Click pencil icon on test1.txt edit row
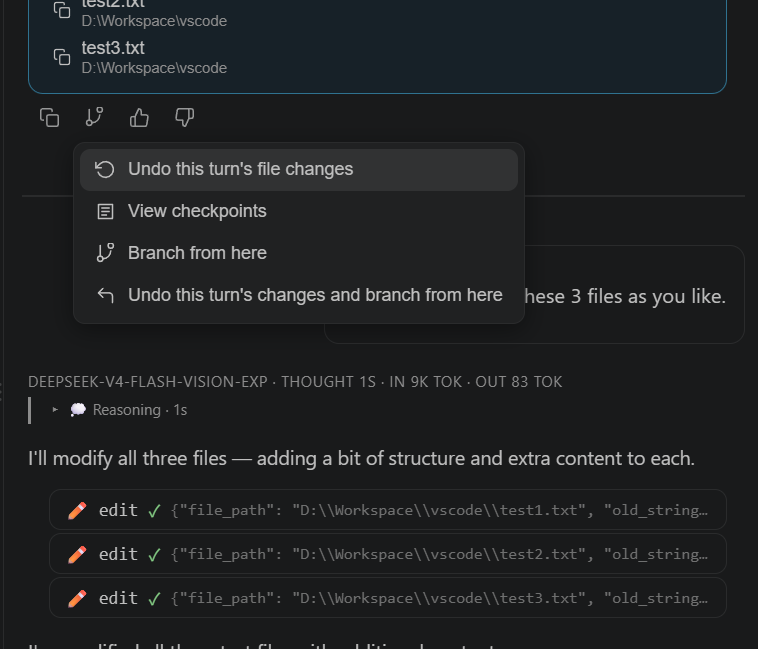The height and width of the screenshot is (649, 758). [x=77, y=510]
